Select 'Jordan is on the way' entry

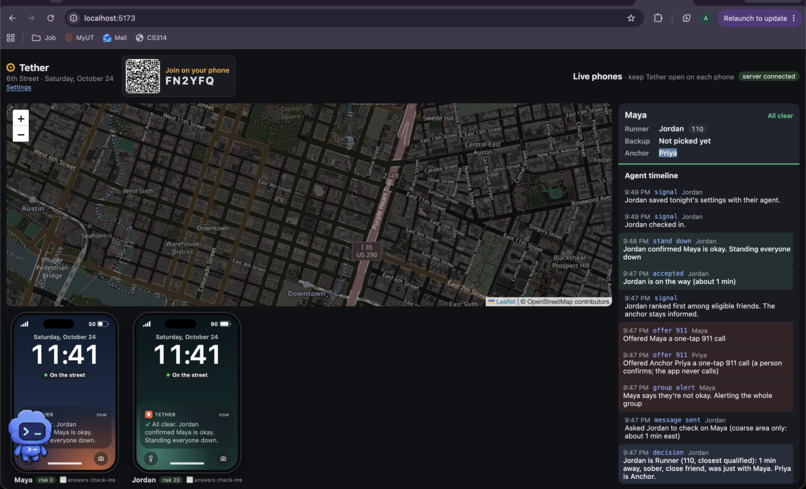tap(706, 278)
